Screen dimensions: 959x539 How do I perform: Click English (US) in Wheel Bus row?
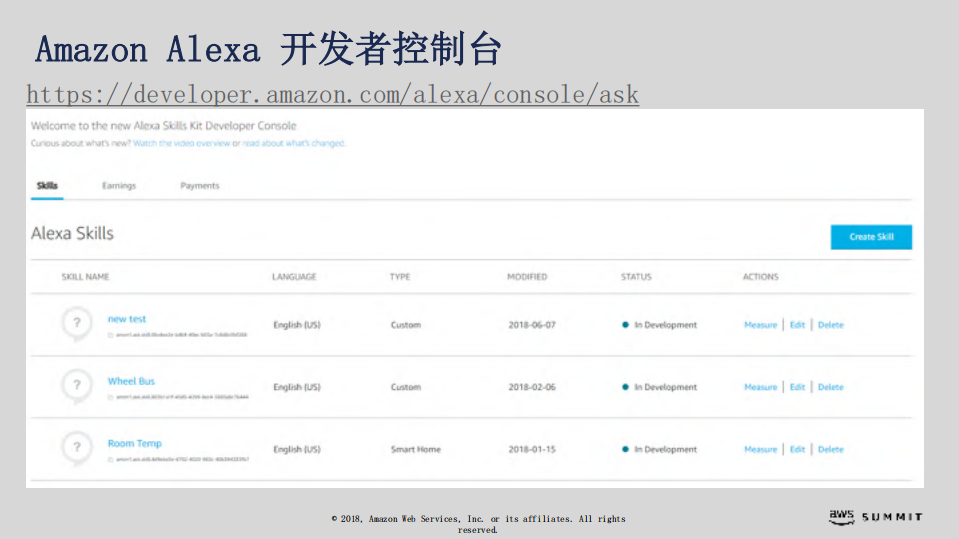(297, 387)
